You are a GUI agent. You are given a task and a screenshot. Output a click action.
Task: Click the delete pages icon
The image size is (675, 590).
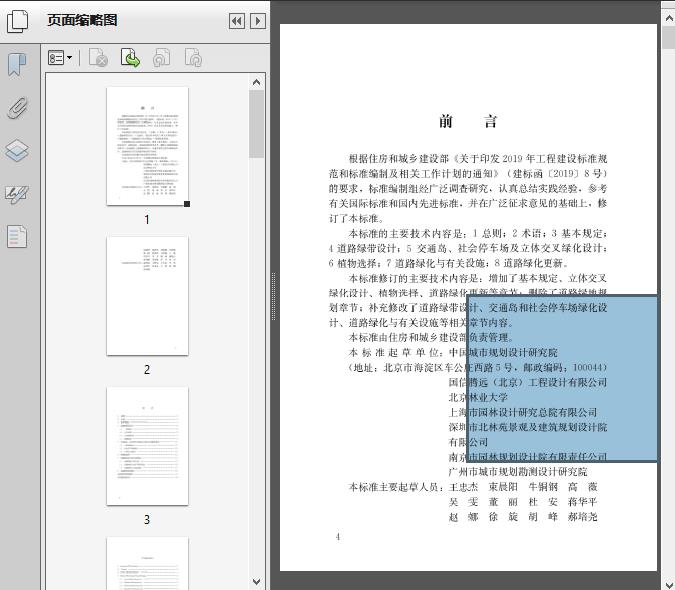coord(98,59)
